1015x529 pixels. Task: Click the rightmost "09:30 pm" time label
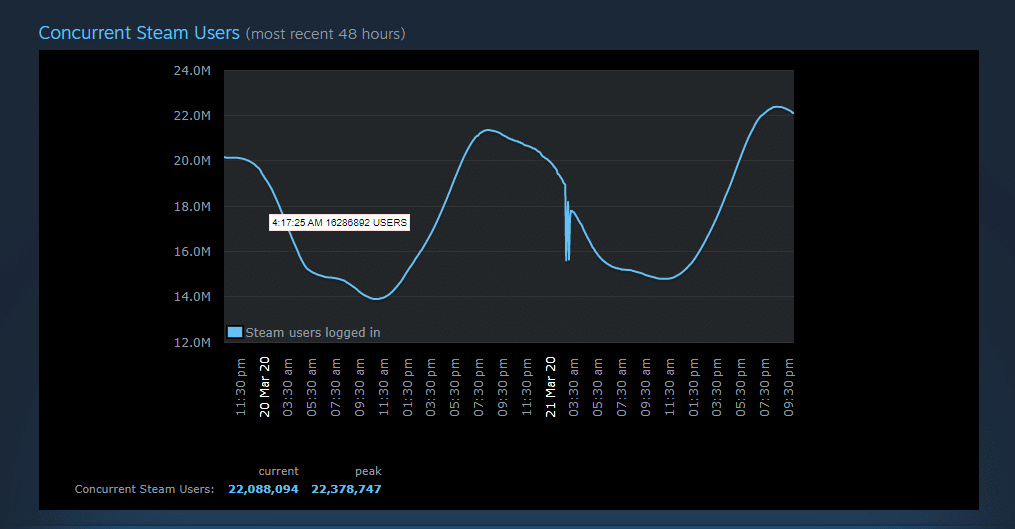788,387
